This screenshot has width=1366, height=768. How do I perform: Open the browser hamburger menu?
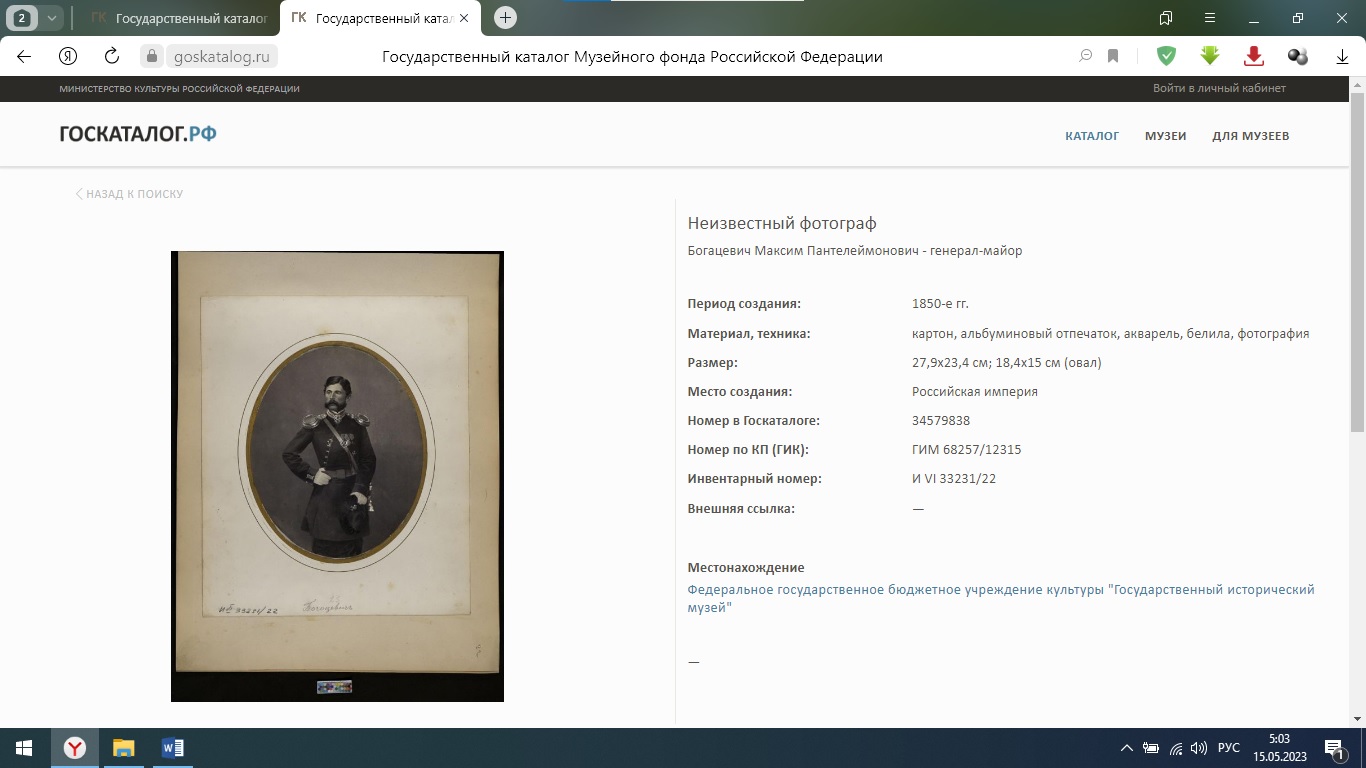1210,17
